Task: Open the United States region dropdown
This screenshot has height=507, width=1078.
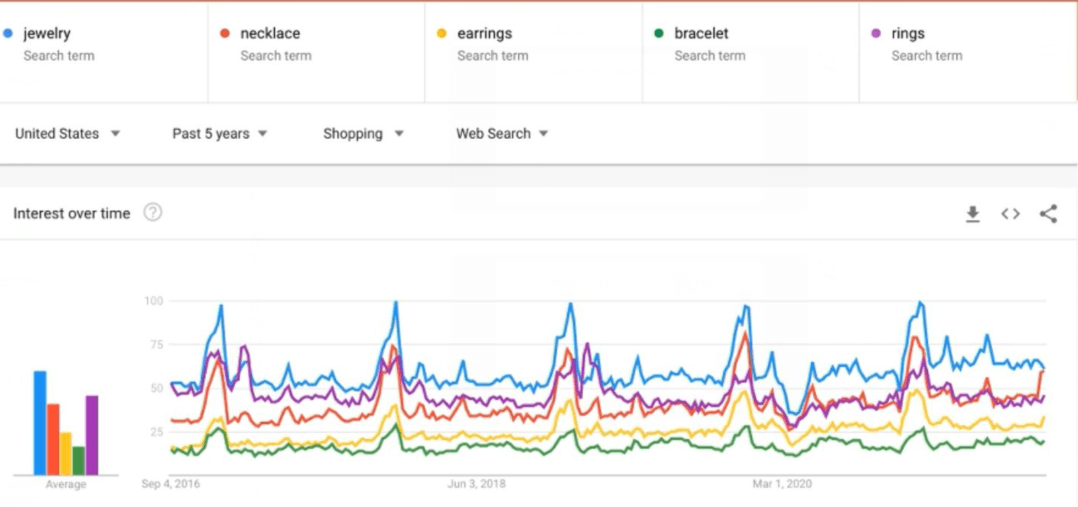Action: [68, 134]
